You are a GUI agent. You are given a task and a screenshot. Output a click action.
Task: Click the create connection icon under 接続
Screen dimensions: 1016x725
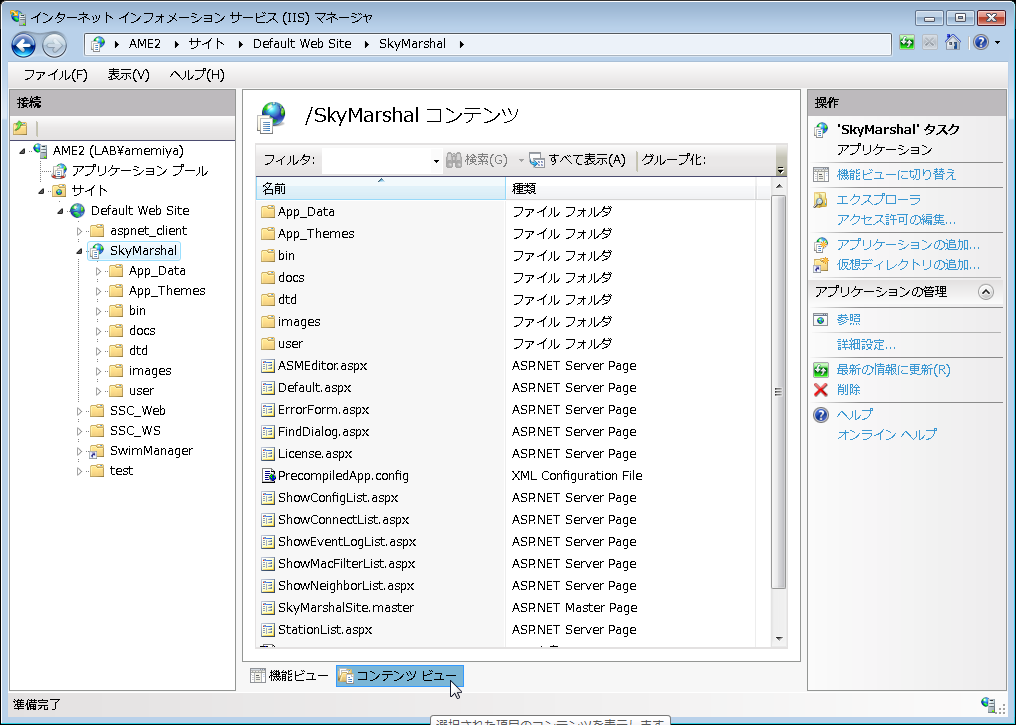tap(21, 128)
